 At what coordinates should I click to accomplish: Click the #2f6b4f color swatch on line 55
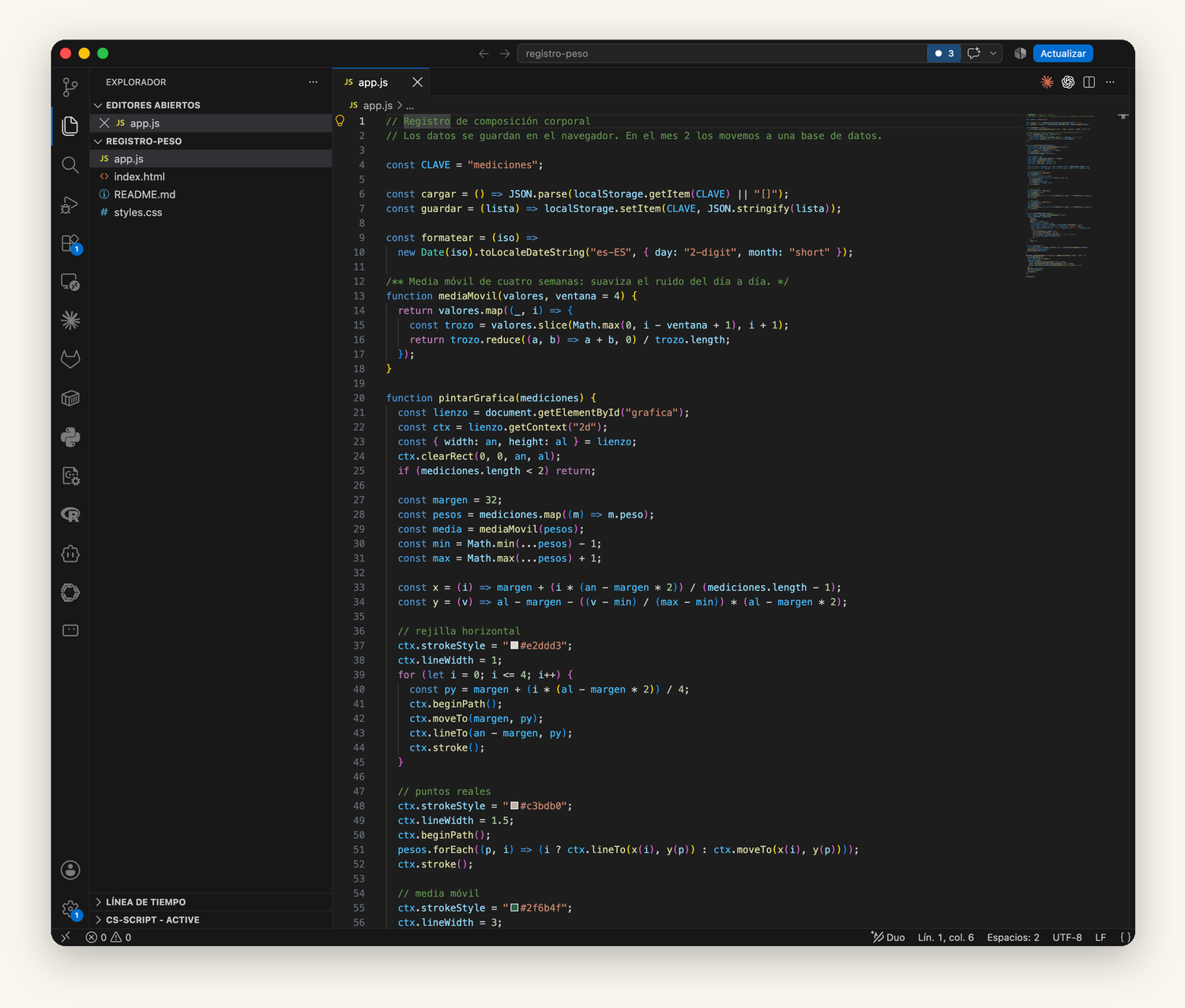[514, 908]
